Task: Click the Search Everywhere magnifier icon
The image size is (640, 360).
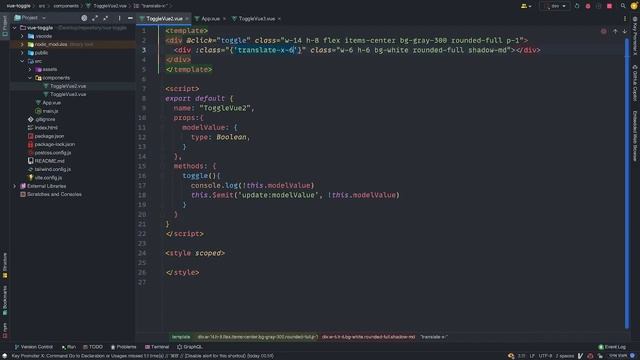Action: 623,6
